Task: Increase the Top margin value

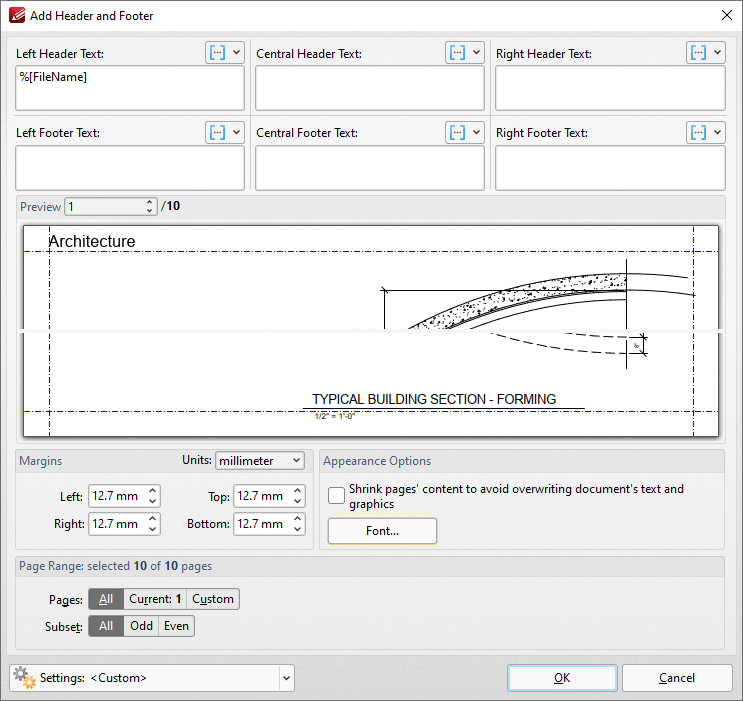Action: [298, 491]
